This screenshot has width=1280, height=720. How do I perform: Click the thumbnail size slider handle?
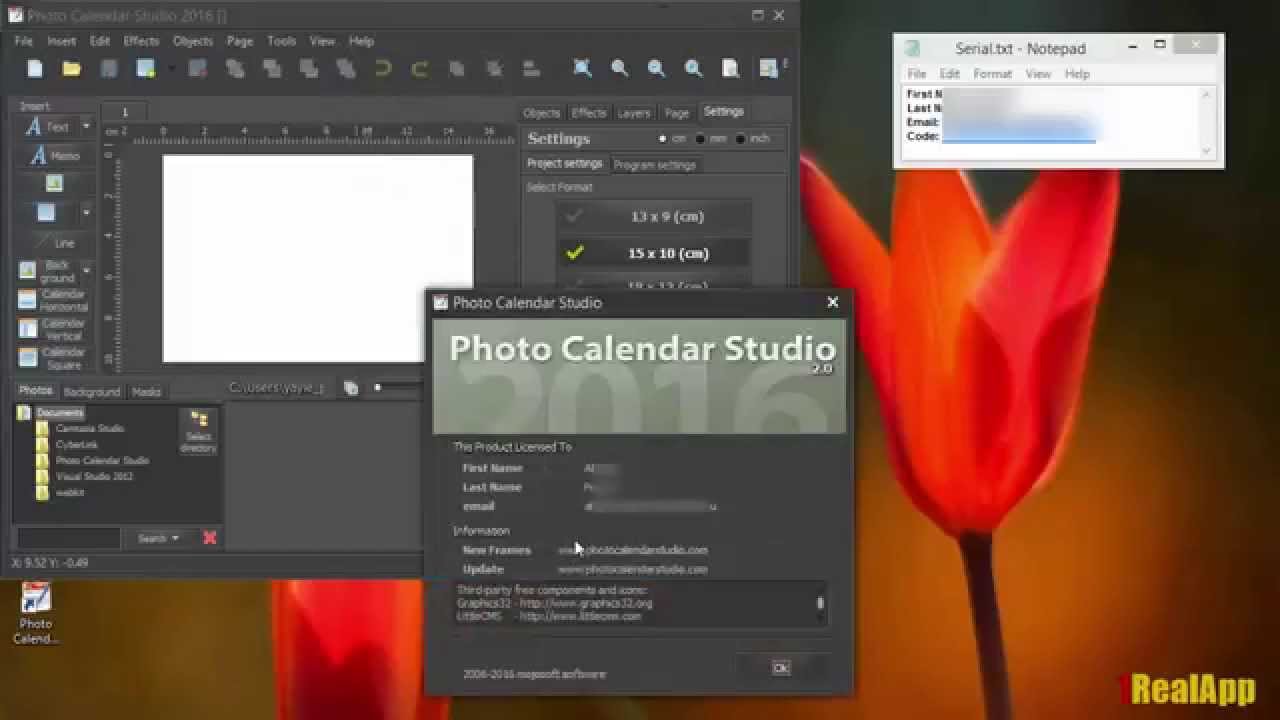click(x=377, y=388)
